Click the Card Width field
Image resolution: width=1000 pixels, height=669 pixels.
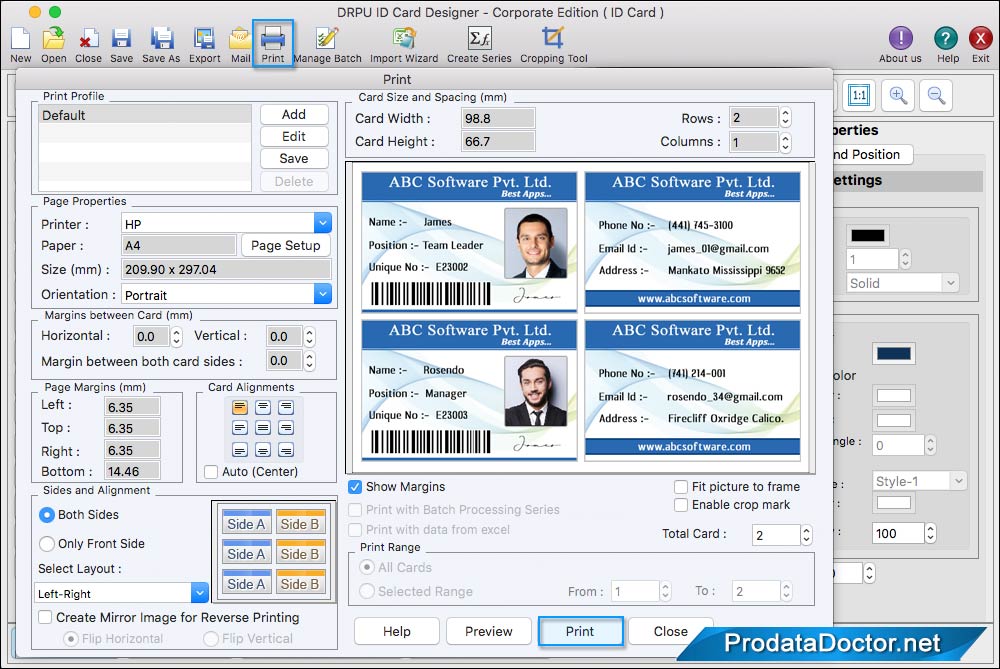(x=498, y=118)
